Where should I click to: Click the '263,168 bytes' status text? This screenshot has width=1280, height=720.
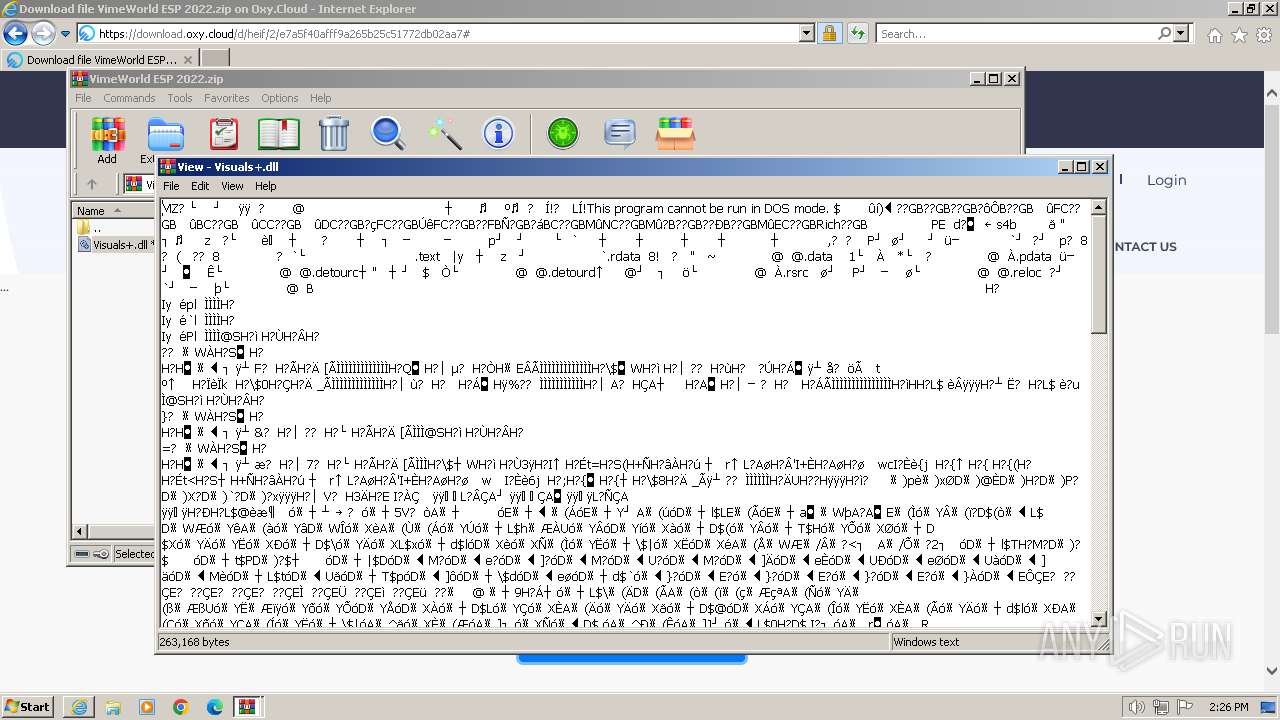tap(194, 642)
